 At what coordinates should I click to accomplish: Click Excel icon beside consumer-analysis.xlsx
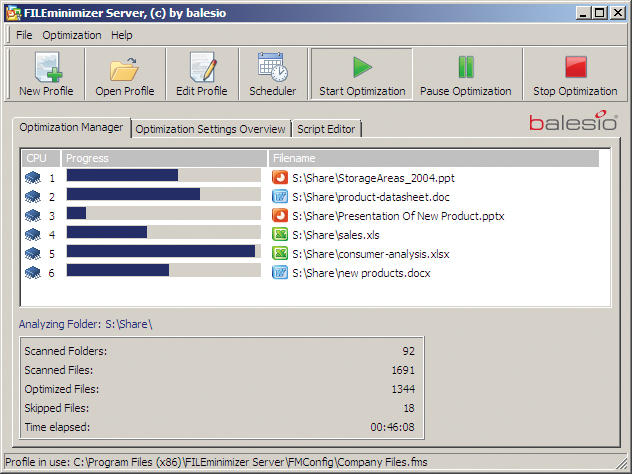[280, 253]
